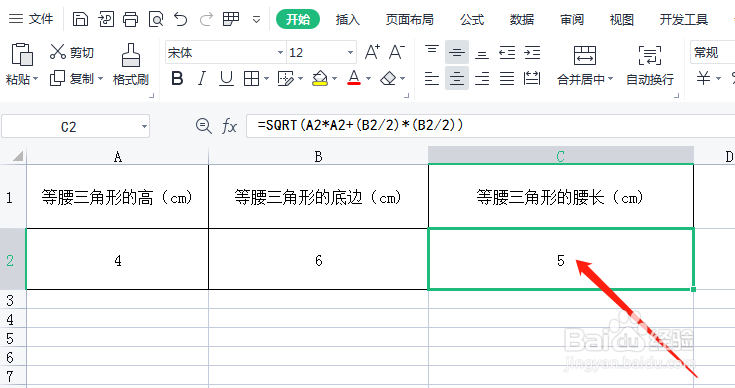Click the 合并居中 merge and center button

click(x=585, y=65)
